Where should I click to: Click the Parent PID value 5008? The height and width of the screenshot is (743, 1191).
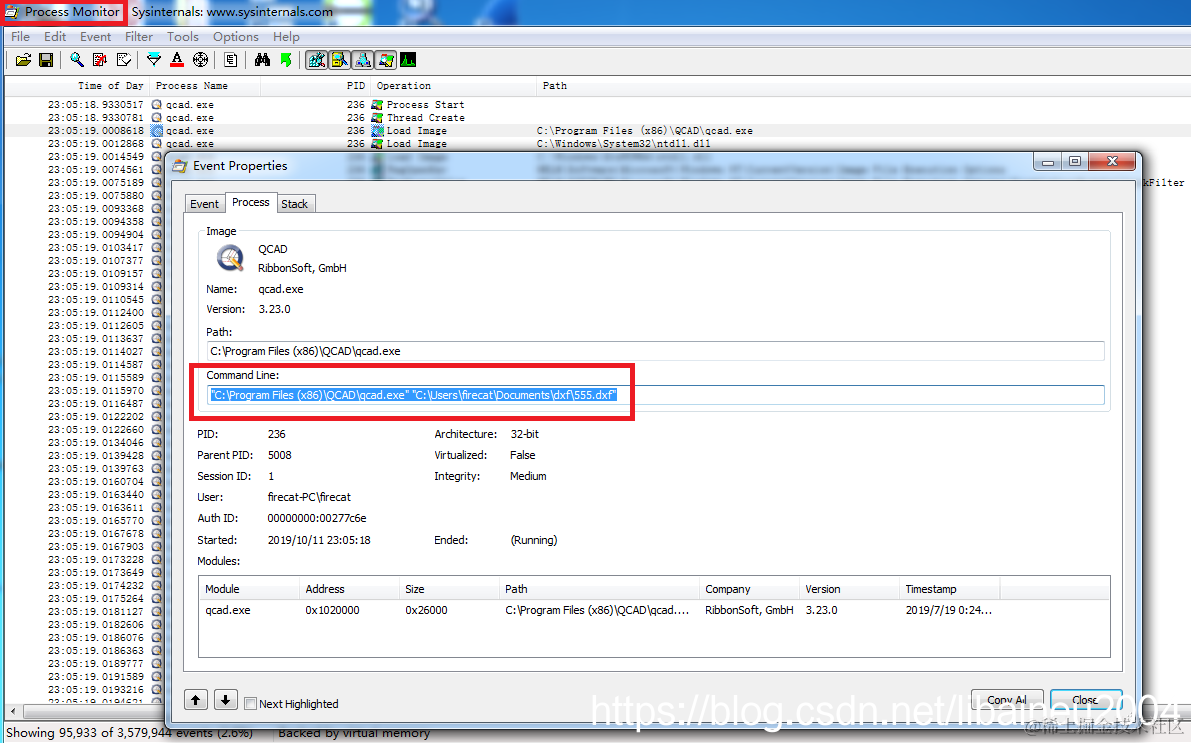click(280, 455)
